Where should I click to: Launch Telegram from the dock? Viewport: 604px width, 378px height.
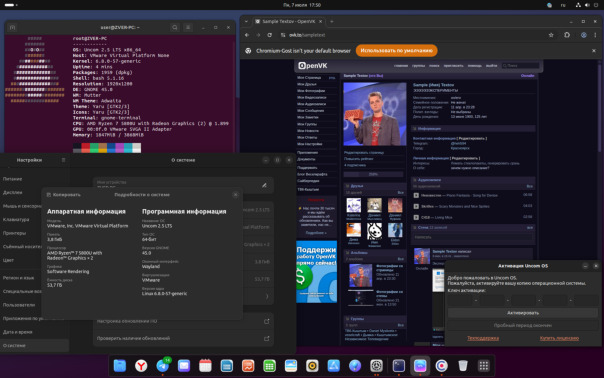163,365
